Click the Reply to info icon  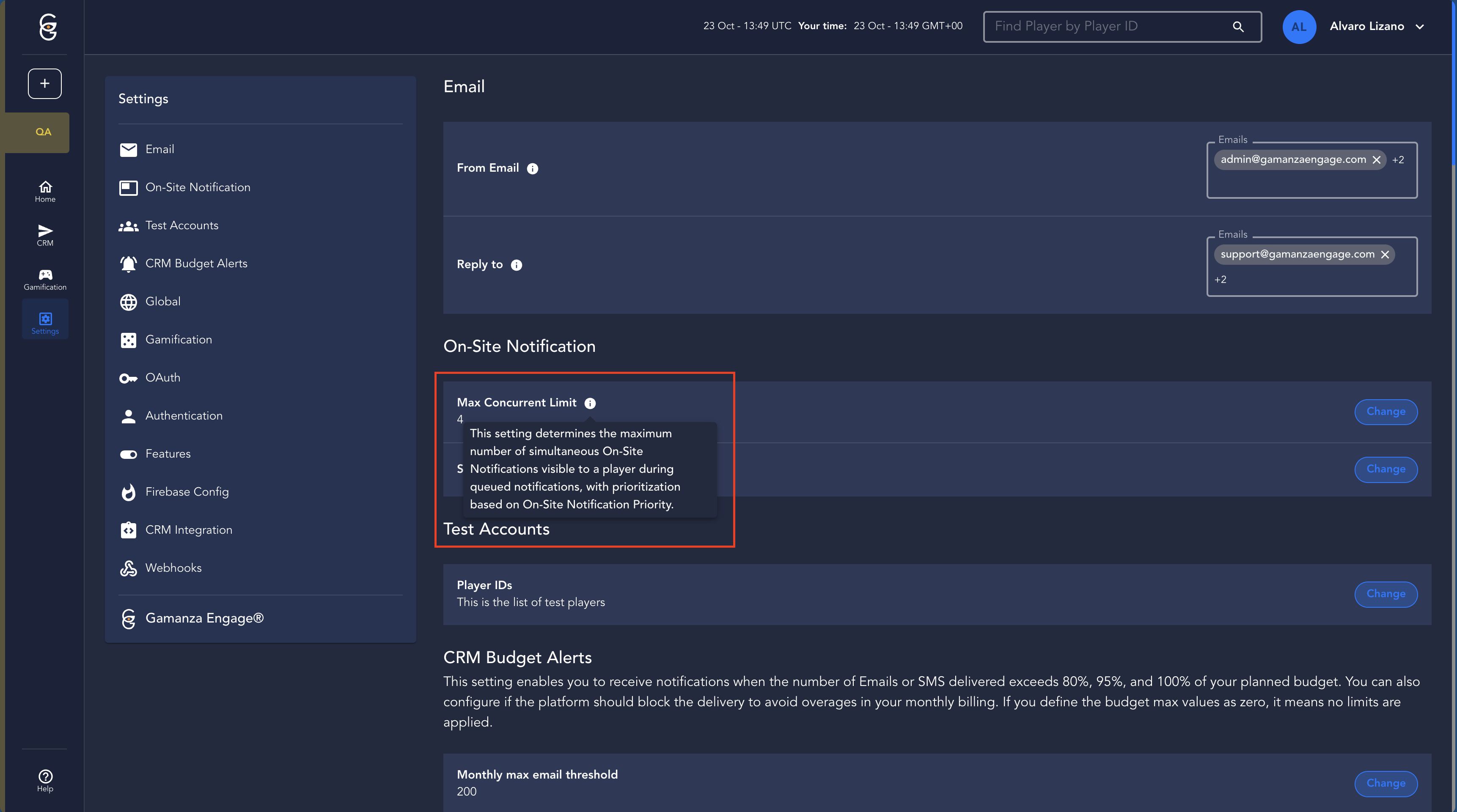coord(516,265)
